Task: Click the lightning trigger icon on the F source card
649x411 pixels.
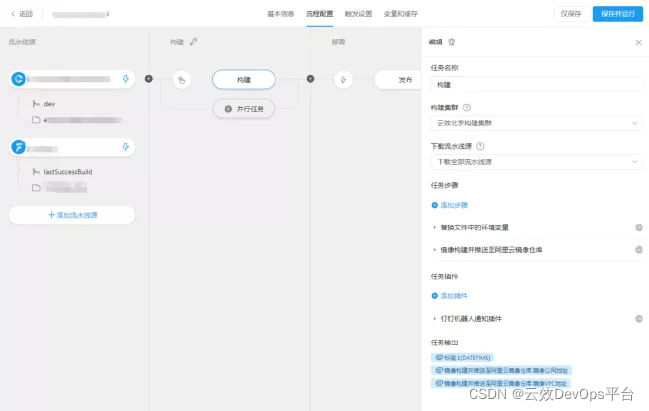Action: tap(126, 147)
